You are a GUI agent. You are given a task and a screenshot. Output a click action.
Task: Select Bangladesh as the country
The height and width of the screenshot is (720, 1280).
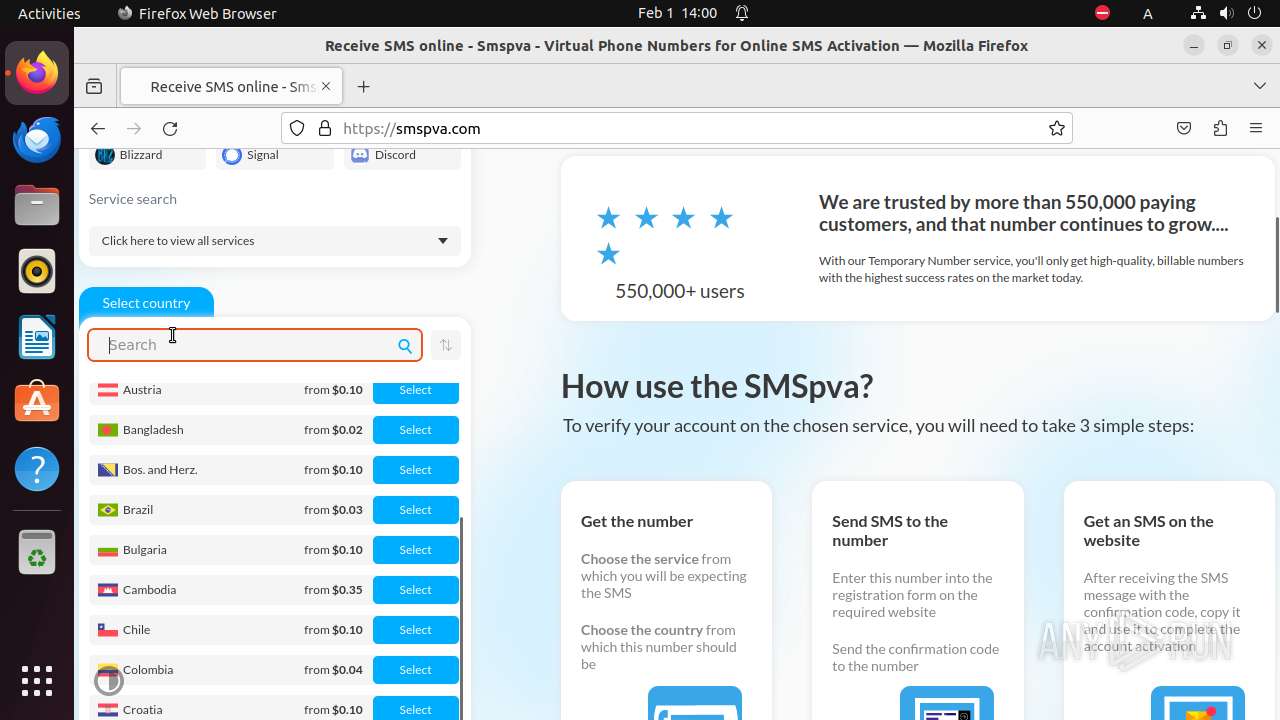click(x=416, y=430)
